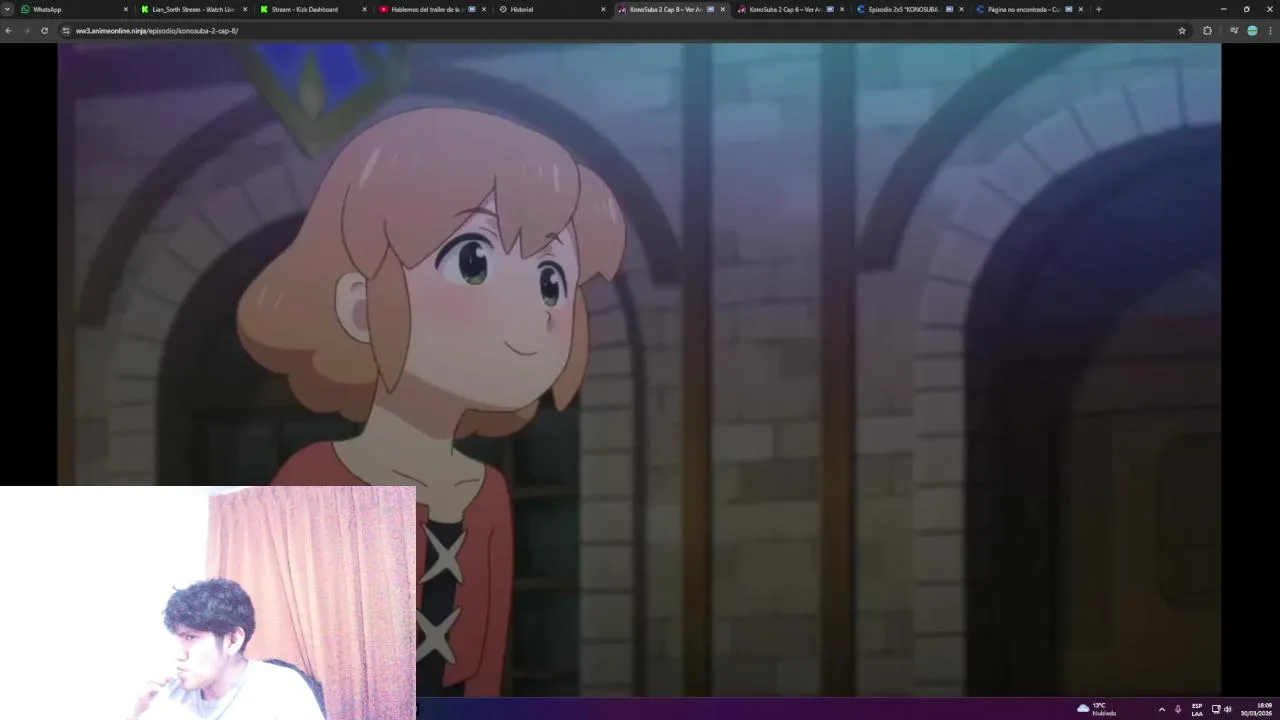The height and width of the screenshot is (720, 1280).
Task: Close the Historial tab
Action: 603,9
